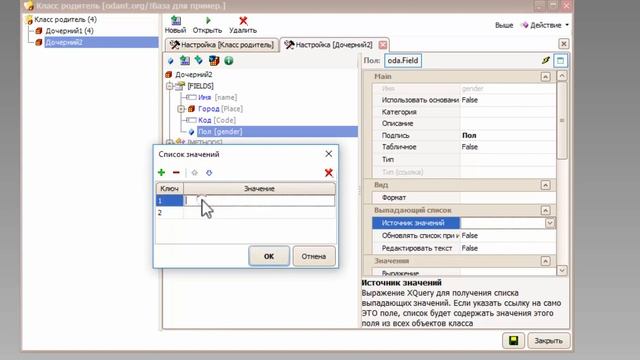Image resolution: width=640 pixels, height=360 pixels.
Task: Click the blue field icon in settings toolbar
Action: (x=170, y=61)
